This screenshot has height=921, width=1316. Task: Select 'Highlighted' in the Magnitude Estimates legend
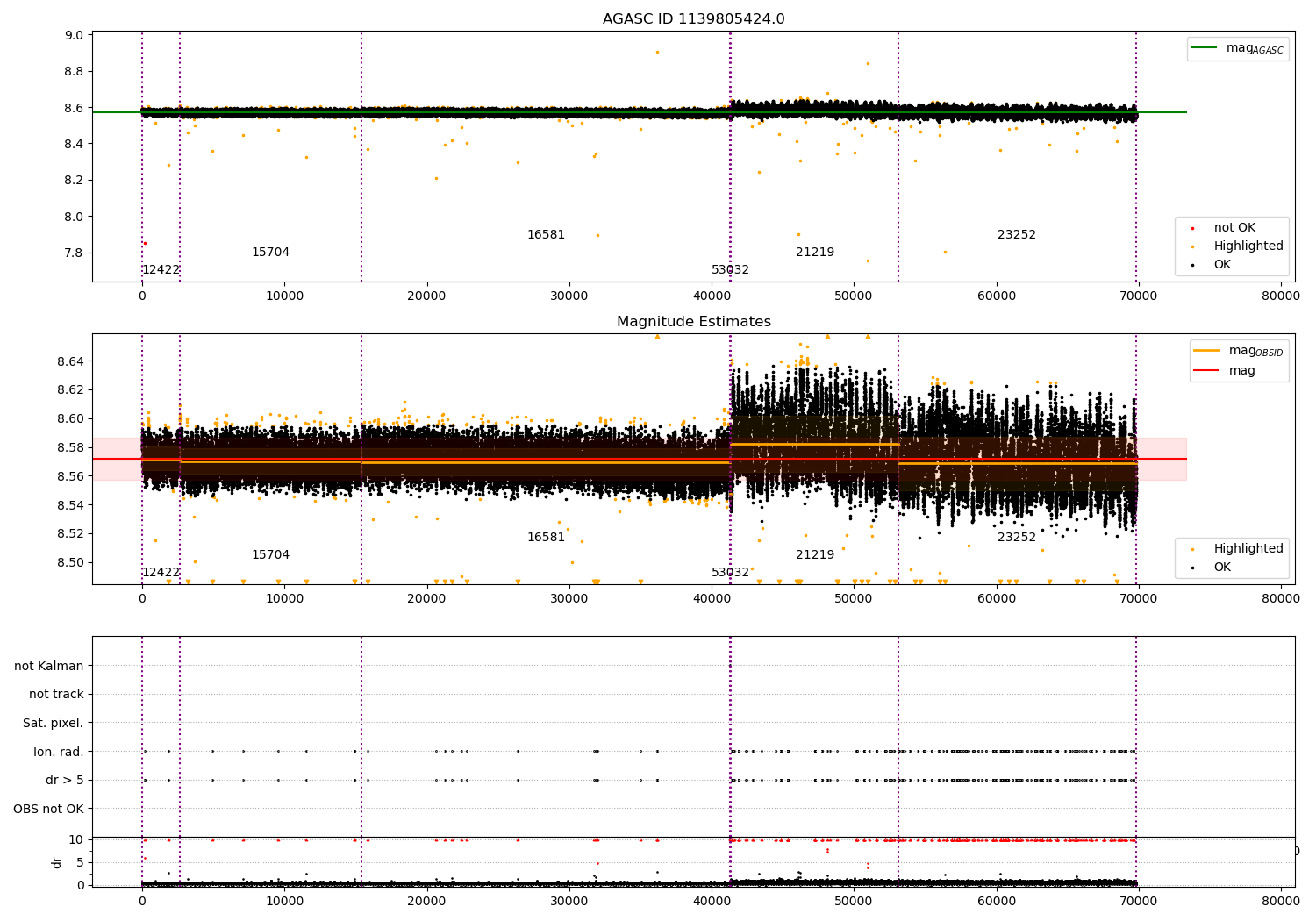click(1248, 549)
